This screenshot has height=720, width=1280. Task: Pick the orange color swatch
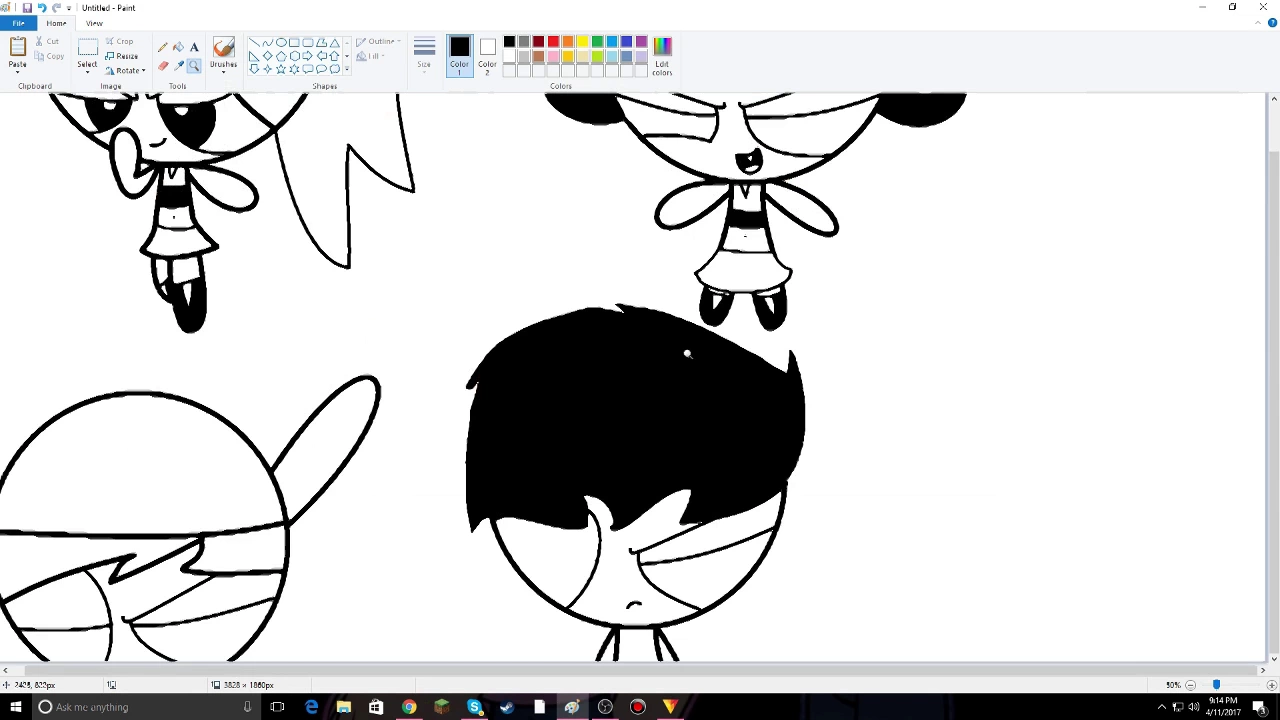[x=568, y=41]
